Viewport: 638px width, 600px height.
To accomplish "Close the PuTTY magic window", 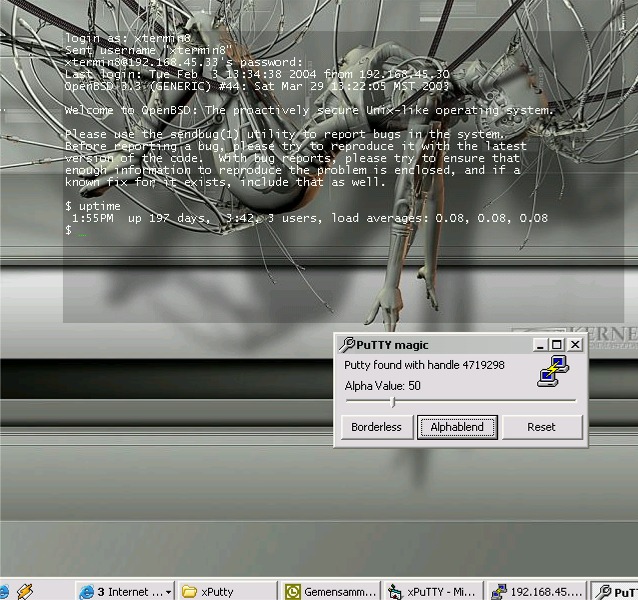I will (x=575, y=345).
